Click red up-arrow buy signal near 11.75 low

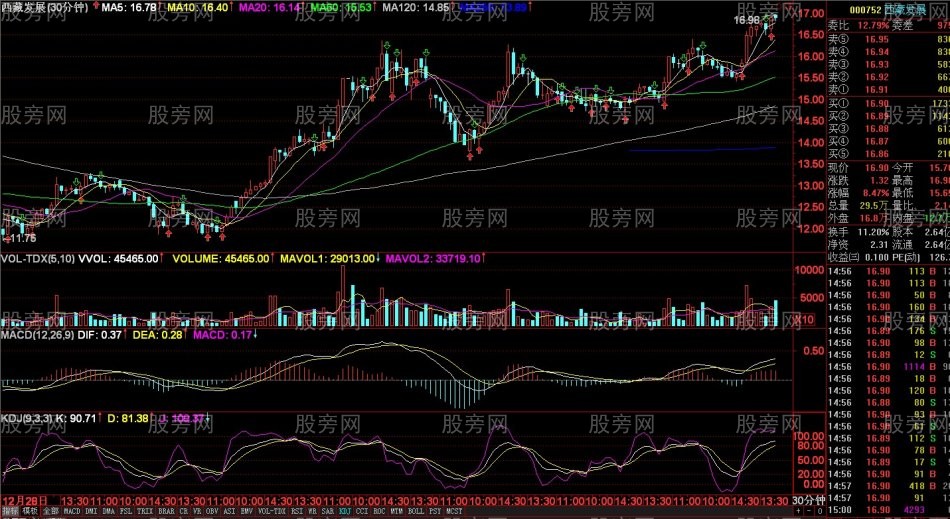point(7,240)
